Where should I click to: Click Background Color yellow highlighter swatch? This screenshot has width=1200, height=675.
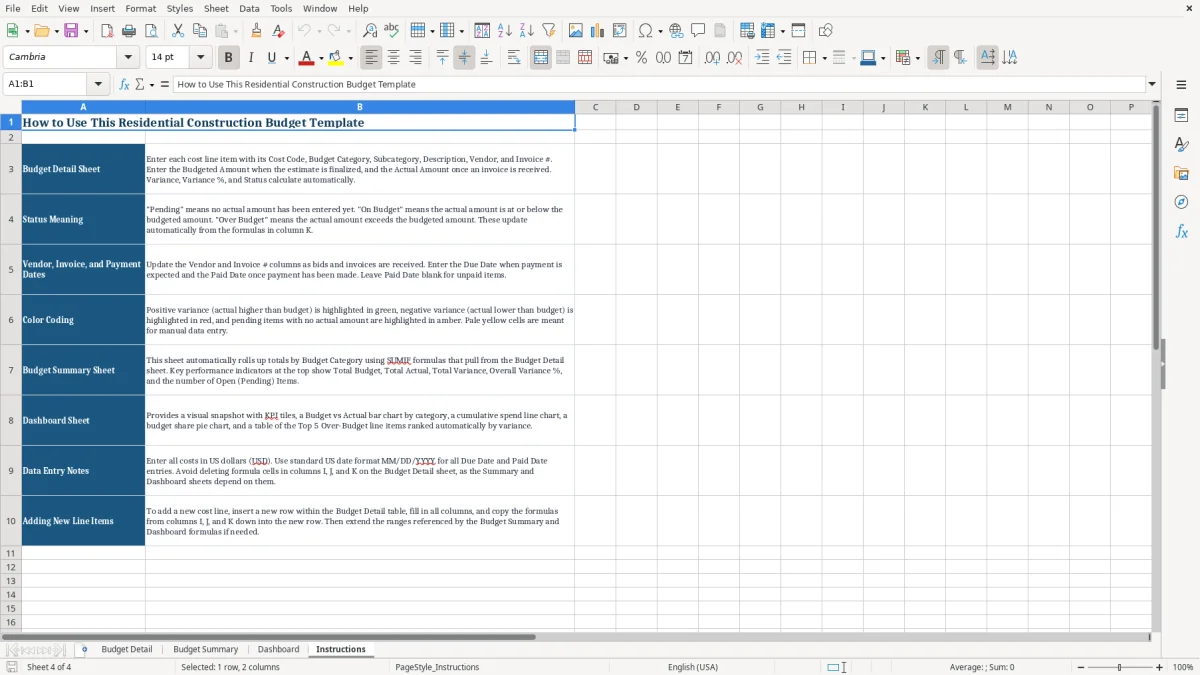[336, 58]
